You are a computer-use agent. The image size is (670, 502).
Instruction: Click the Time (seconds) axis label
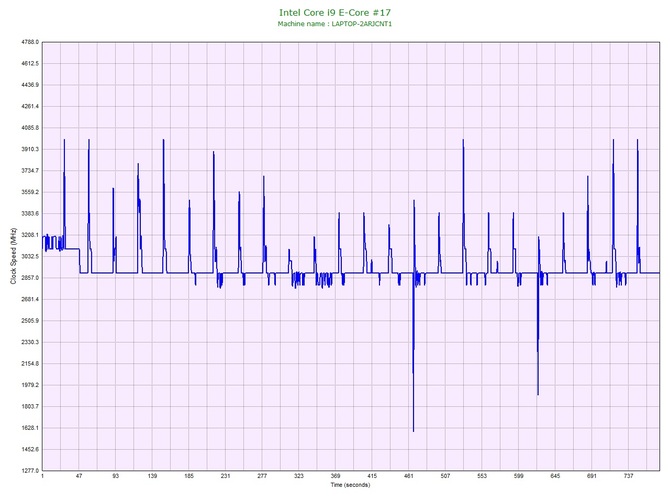point(350,485)
